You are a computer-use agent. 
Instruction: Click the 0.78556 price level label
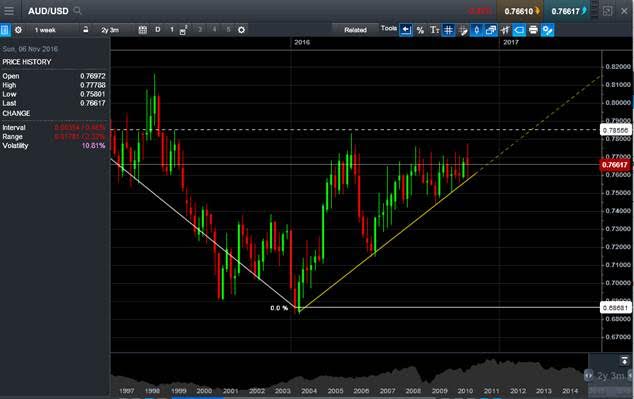coord(615,130)
